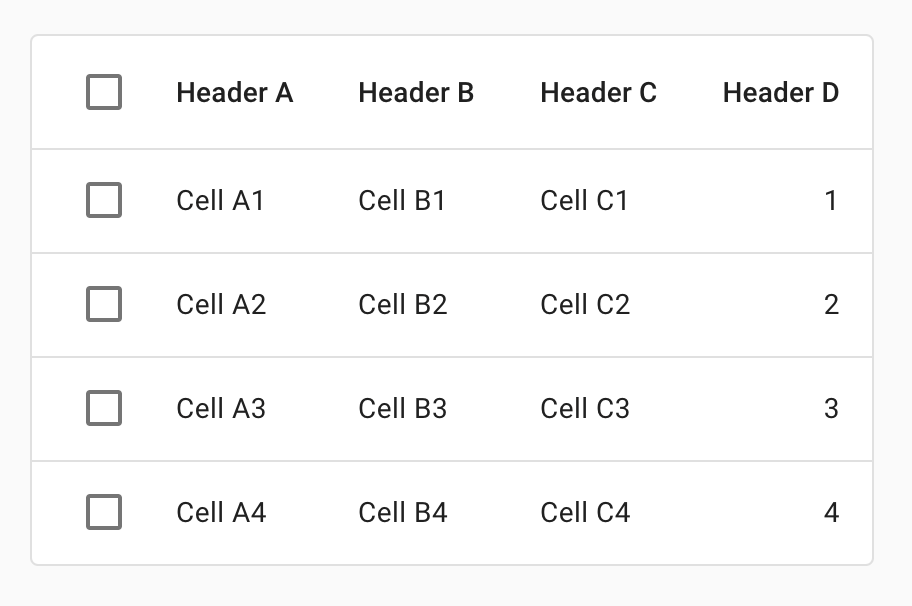Image resolution: width=912 pixels, height=606 pixels.
Task: Click the Header A column title
Action: coord(234,93)
